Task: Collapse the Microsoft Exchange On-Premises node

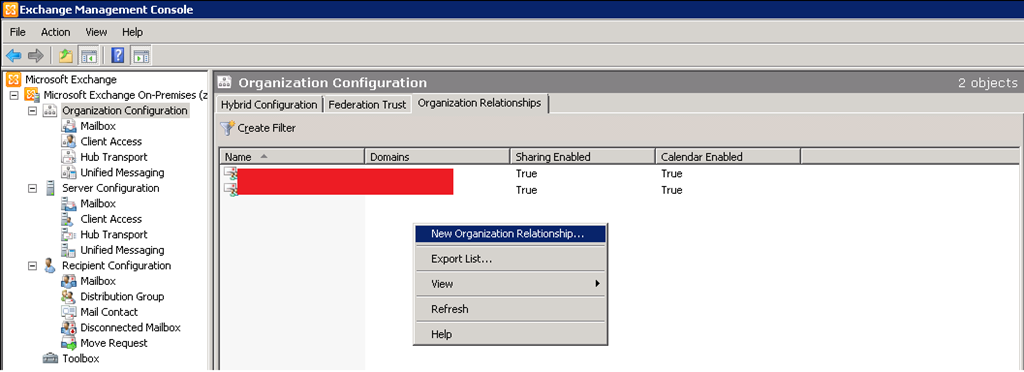Action: point(14,95)
